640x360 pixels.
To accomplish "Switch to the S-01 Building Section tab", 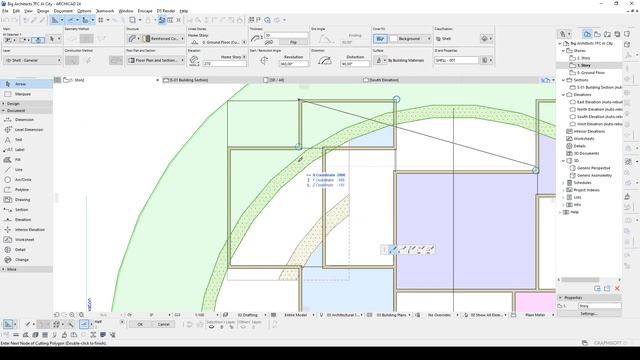I will pyautogui.click(x=188, y=80).
